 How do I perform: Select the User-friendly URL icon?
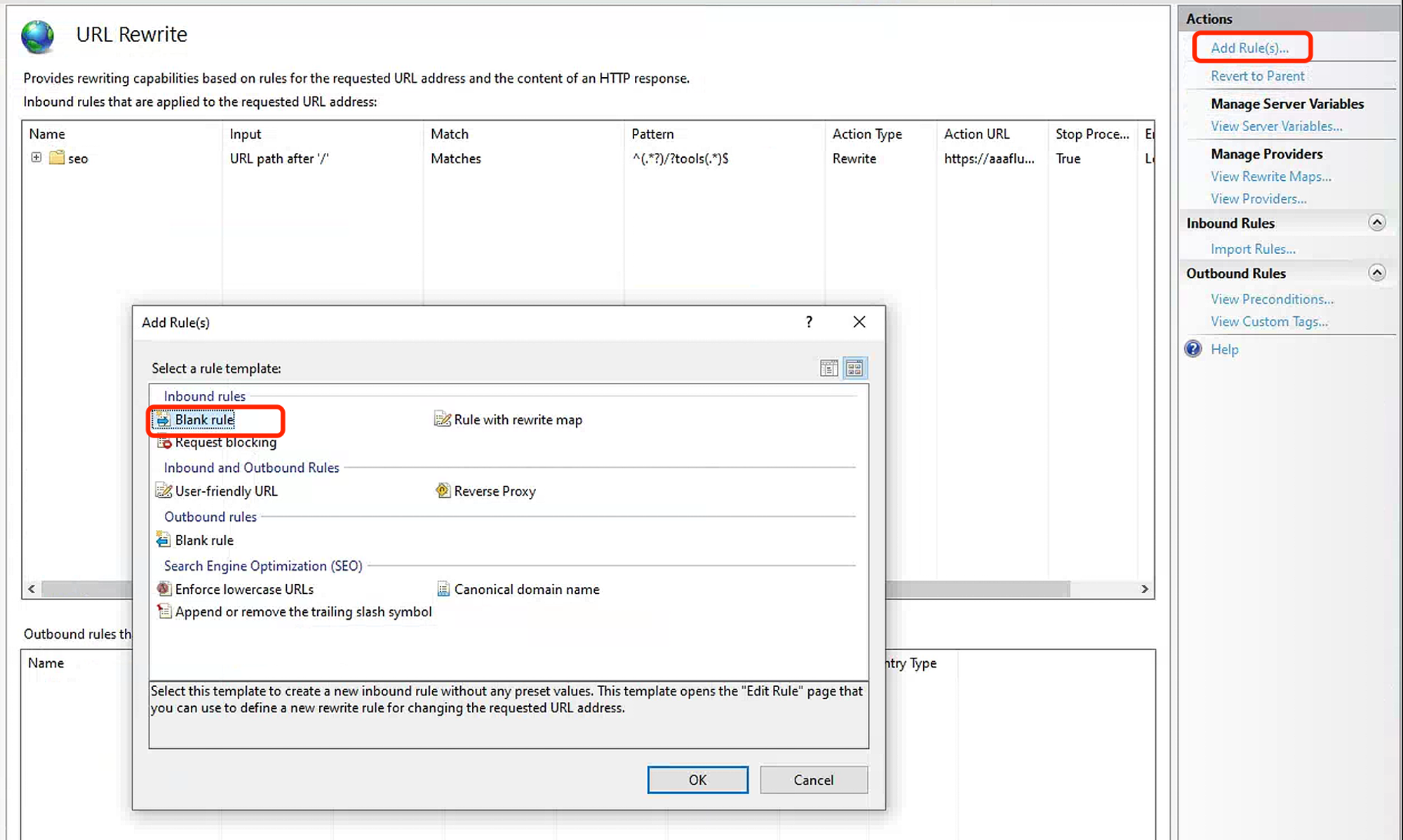(163, 491)
